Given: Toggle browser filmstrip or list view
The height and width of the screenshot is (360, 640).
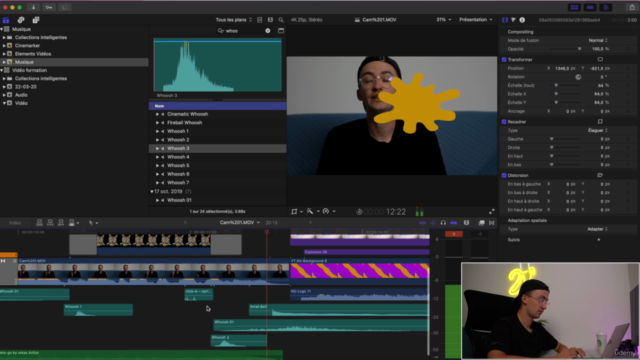Looking at the screenshot, I should tap(260, 20).
